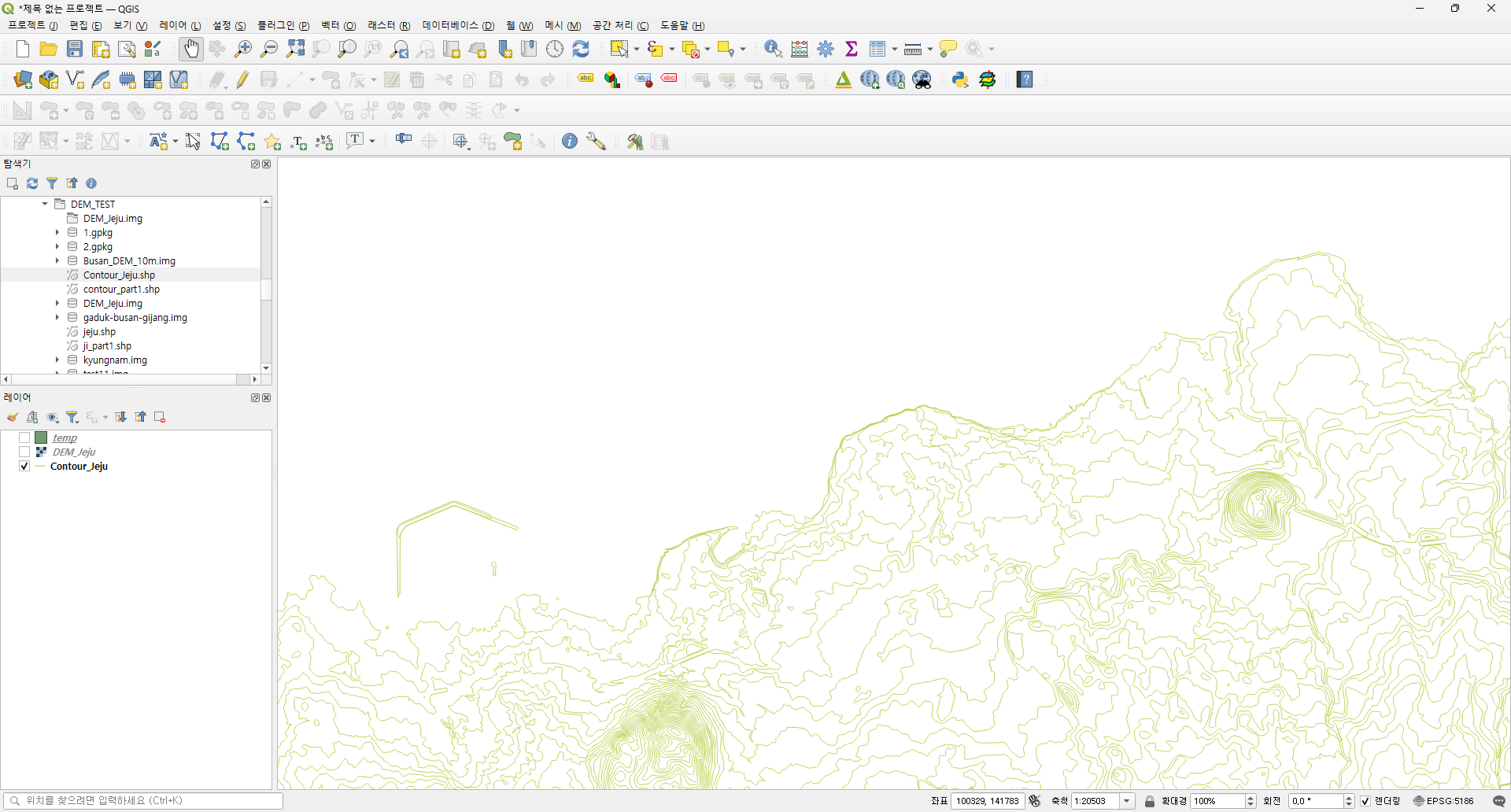The height and width of the screenshot is (812, 1511).
Task: Open the temporal controller clock icon
Action: [556, 49]
